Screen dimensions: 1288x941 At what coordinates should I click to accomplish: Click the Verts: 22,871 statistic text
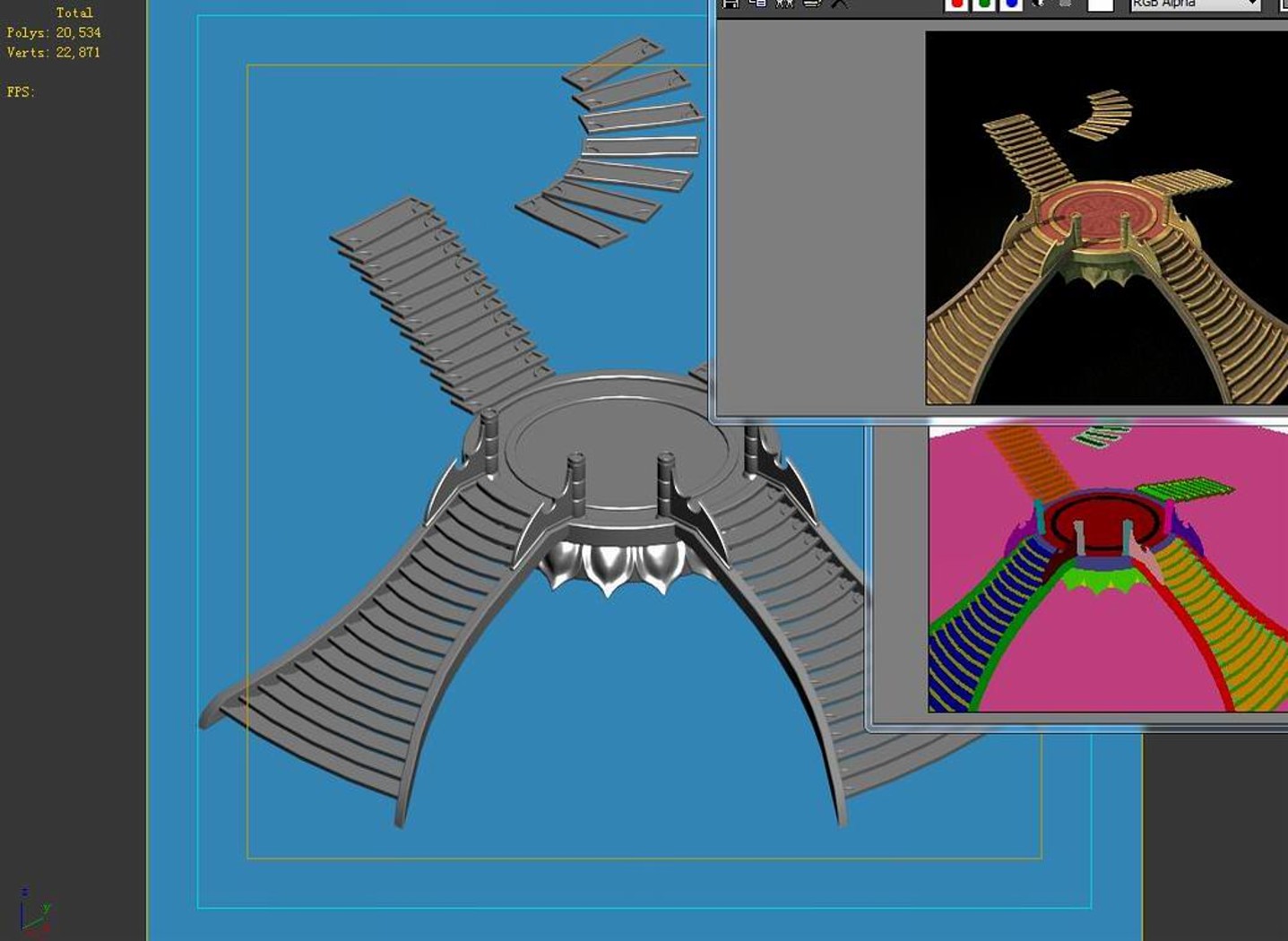tap(54, 53)
